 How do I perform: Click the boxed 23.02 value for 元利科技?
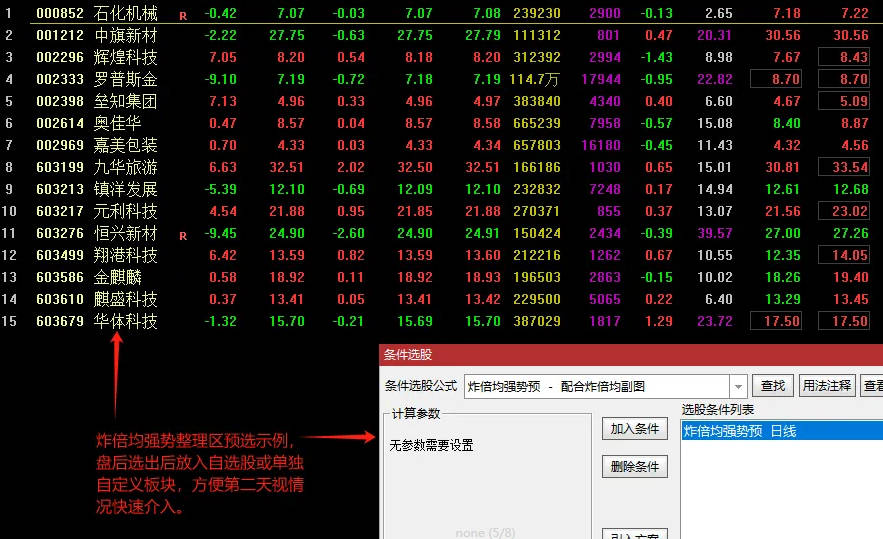pyautogui.click(x=844, y=211)
